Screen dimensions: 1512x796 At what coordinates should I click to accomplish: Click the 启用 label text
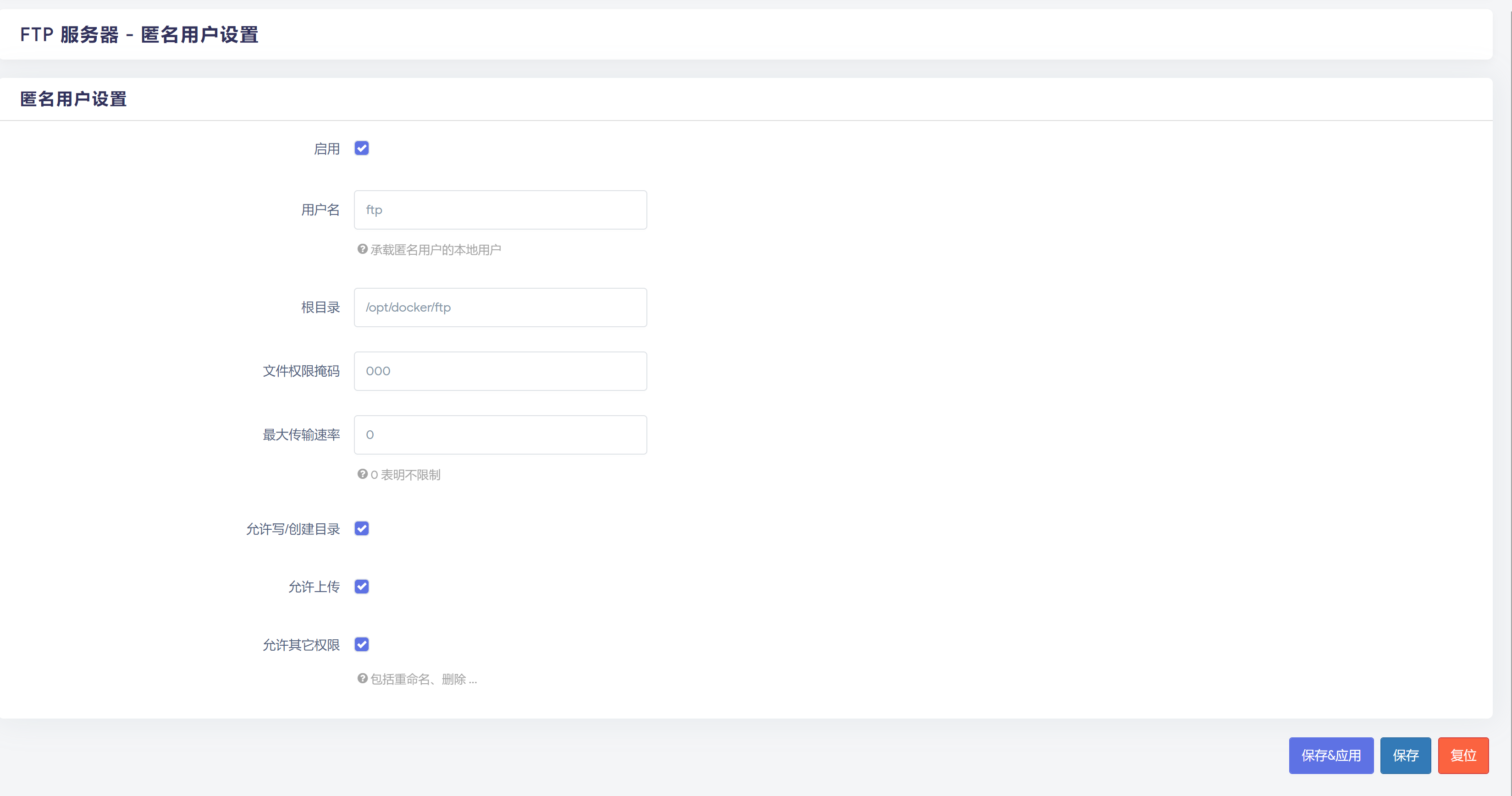click(x=327, y=149)
